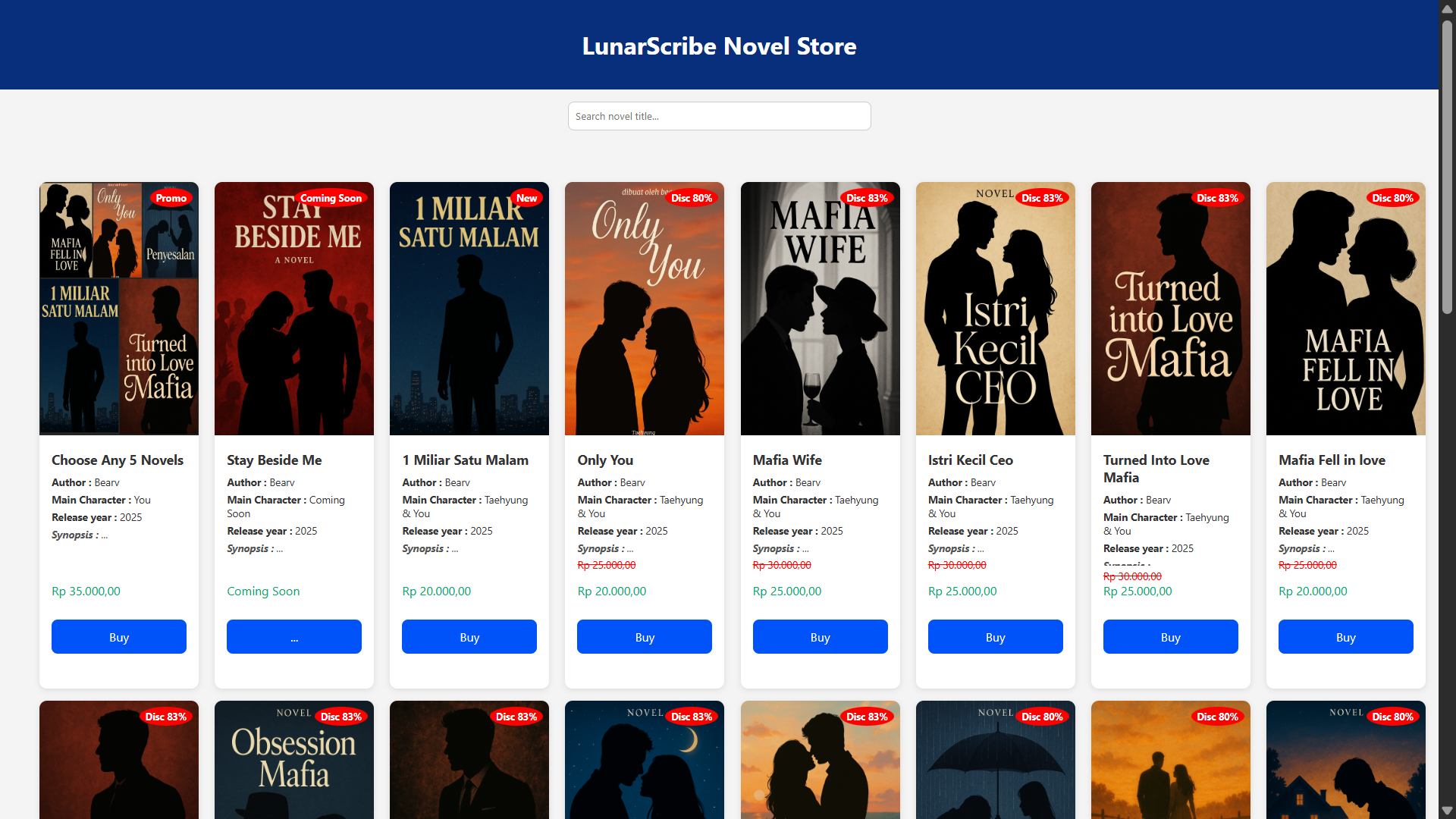Select the Choose Any 5 Novels title

click(118, 460)
